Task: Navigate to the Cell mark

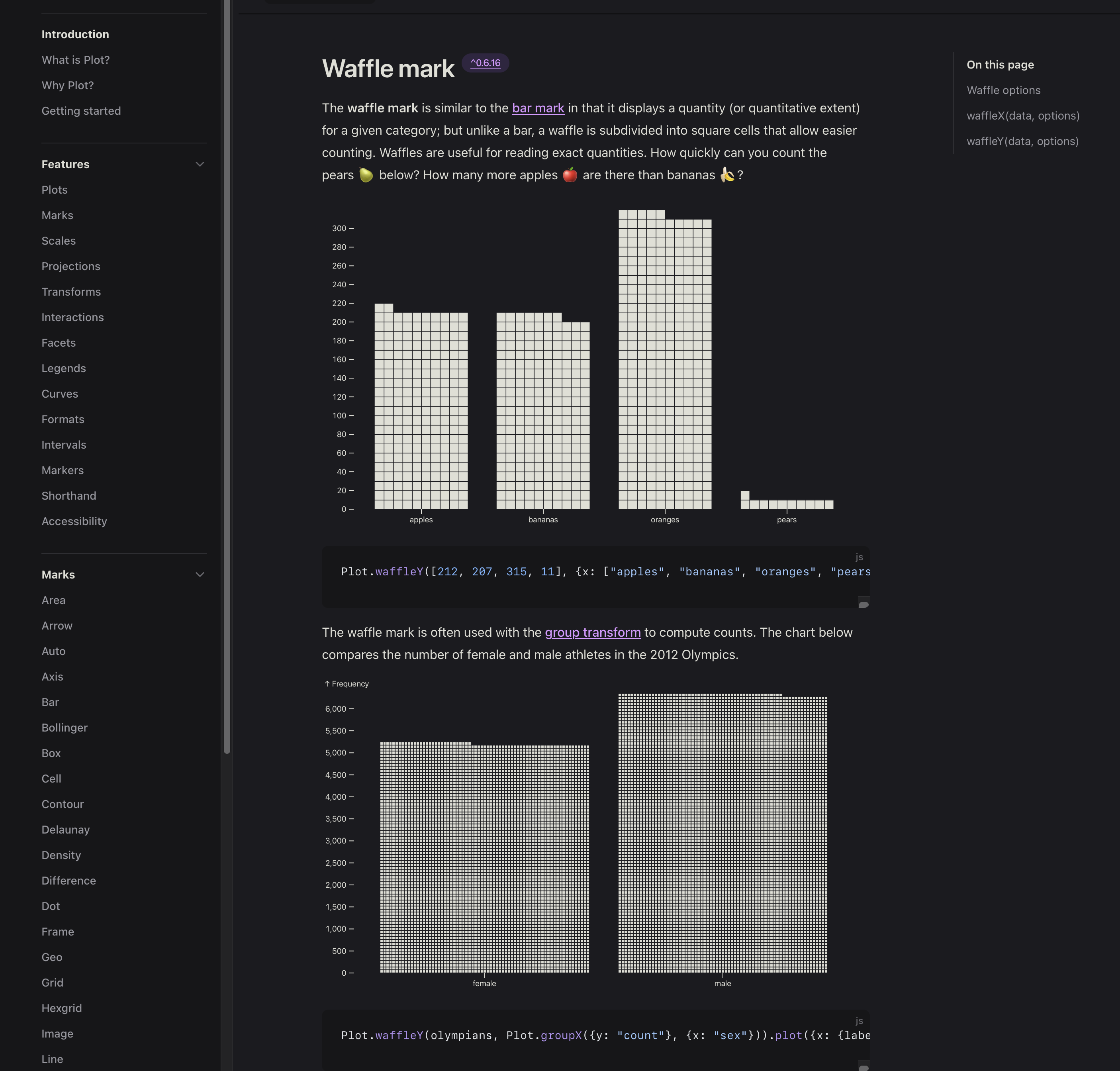Action: tap(51, 779)
